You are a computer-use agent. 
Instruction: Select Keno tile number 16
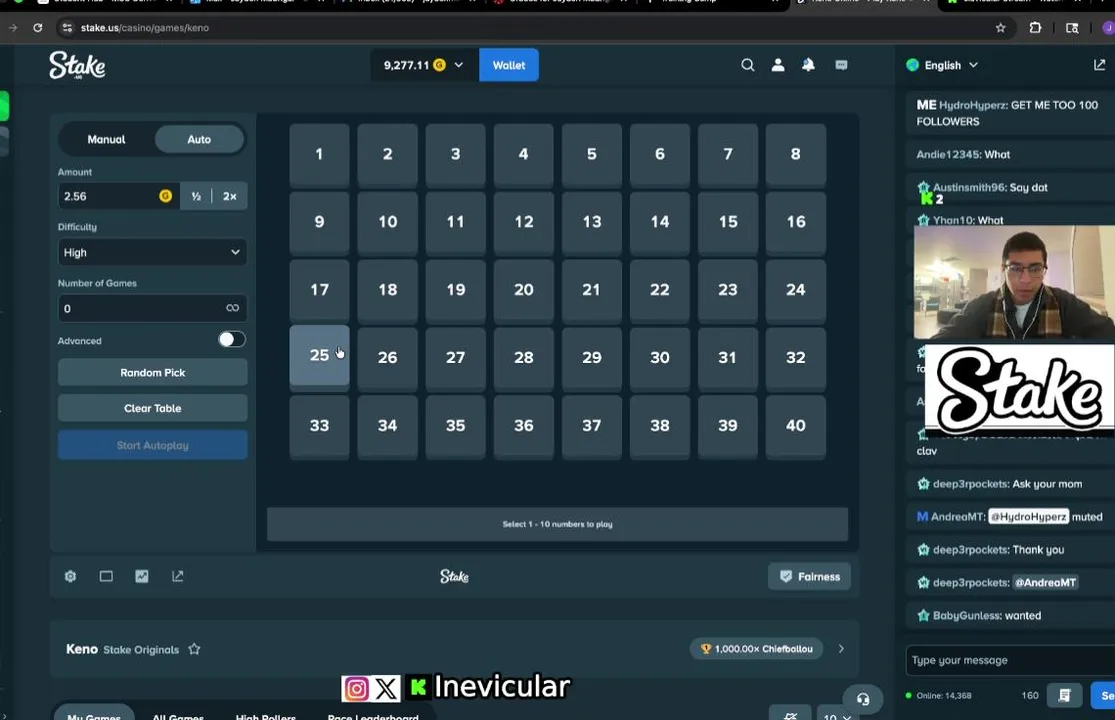796,222
